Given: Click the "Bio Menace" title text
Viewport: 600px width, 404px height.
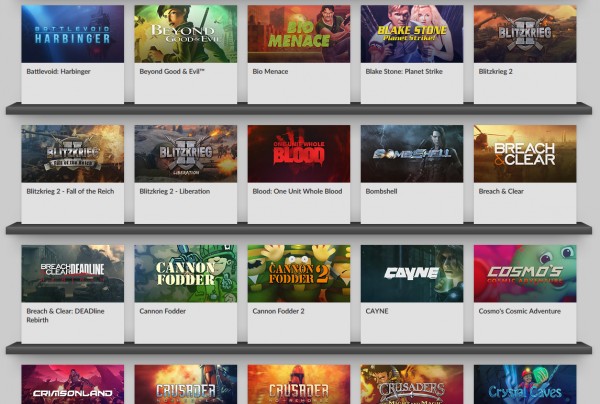Looking at the screenshot, I should [x=270, y=72].
